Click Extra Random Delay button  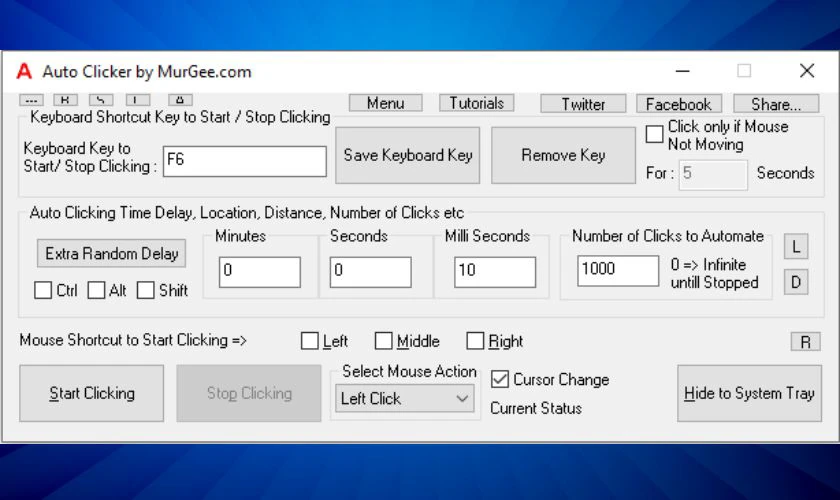[x=111, y=253]
